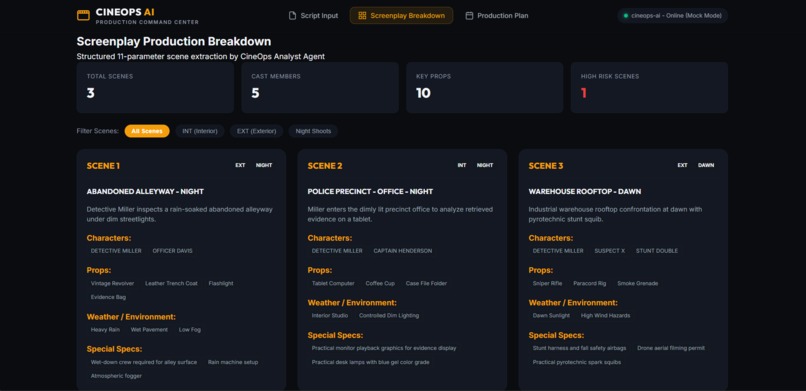This screenshot has height=391, width=806.
Task: Click DETECTIVE MILLER tag in Scene 2
Action: coord(337,251)
